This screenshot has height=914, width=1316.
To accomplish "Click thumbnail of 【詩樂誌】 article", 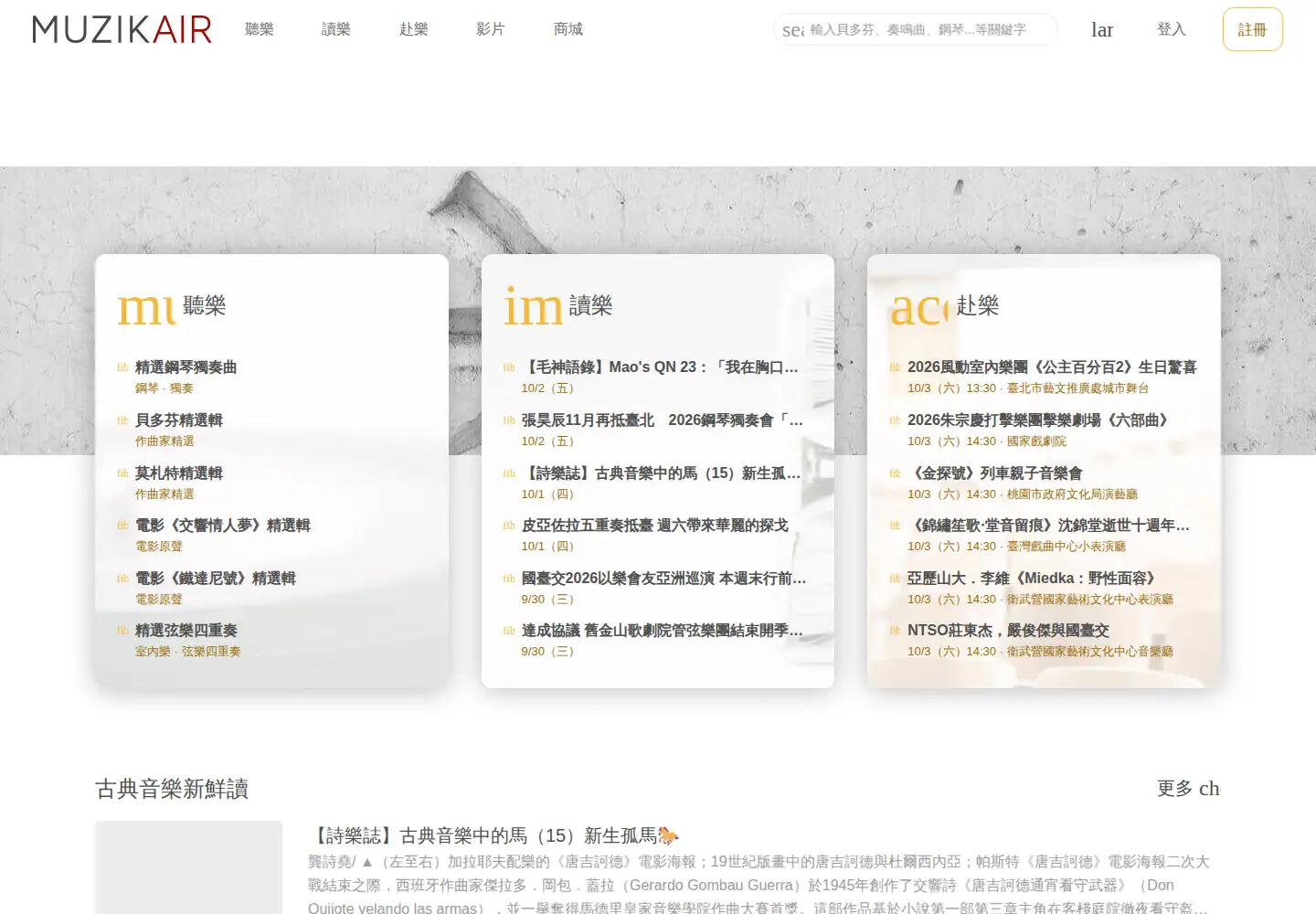I will 189,867.
